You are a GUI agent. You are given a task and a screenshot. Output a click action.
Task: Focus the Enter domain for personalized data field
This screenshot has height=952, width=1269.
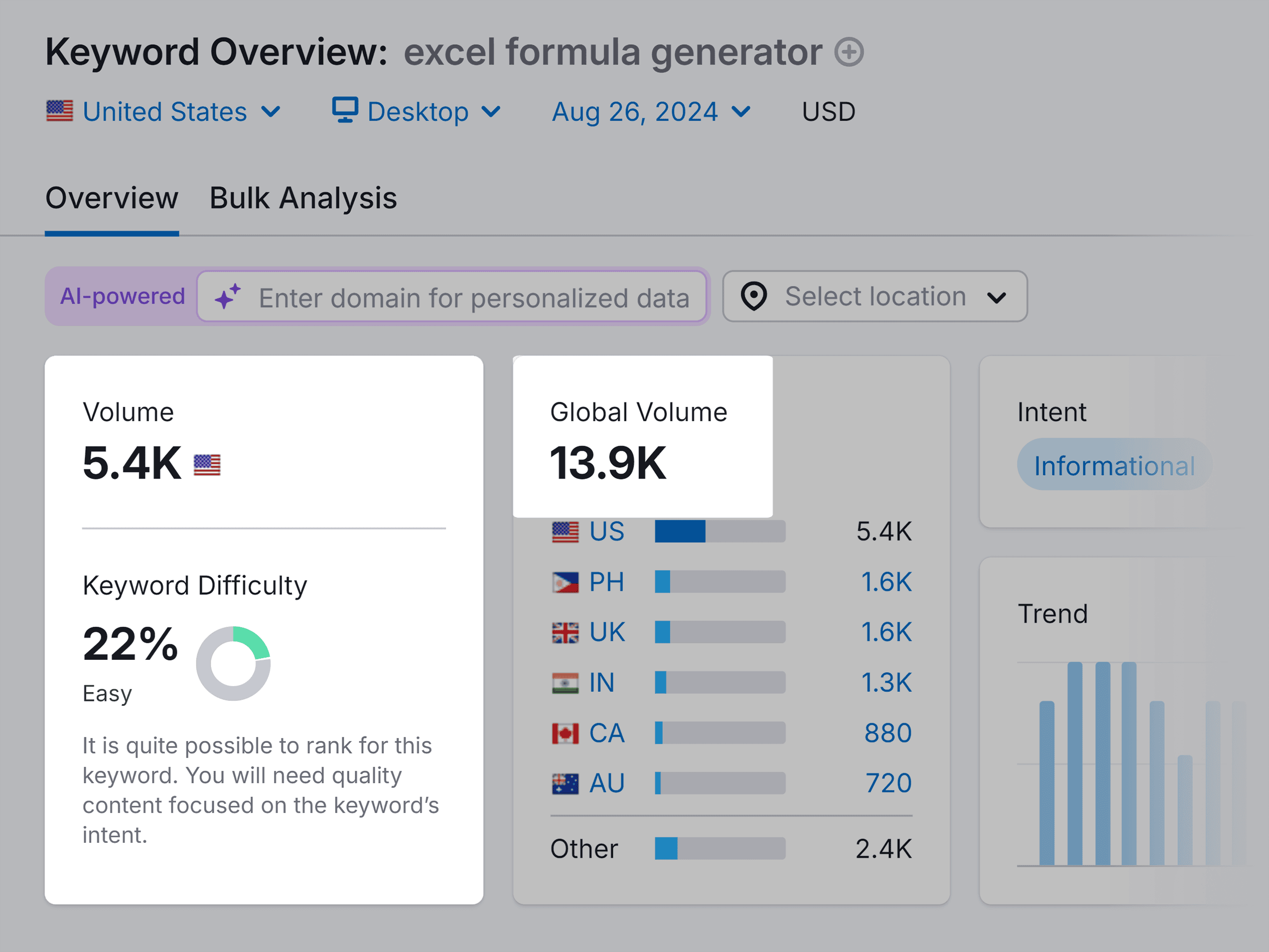coord(452,296)
